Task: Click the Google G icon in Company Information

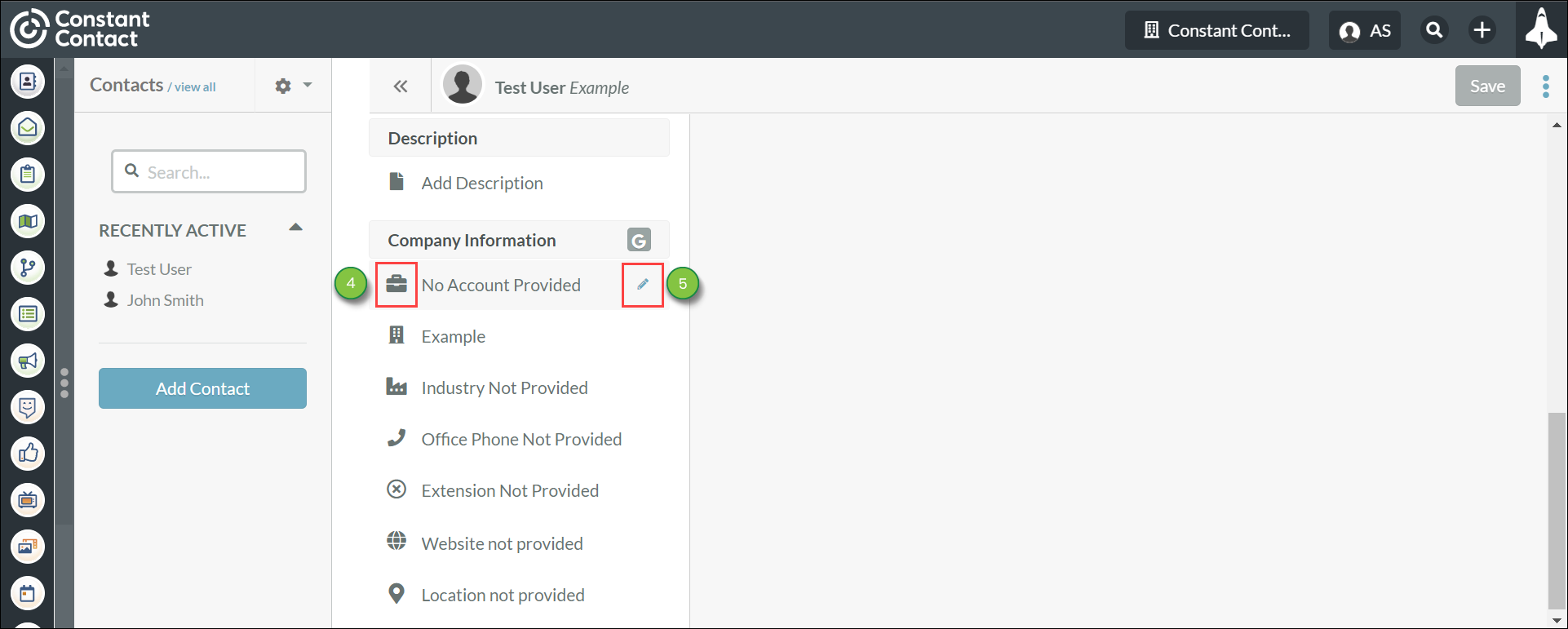Action: click(x=639, y=240)
